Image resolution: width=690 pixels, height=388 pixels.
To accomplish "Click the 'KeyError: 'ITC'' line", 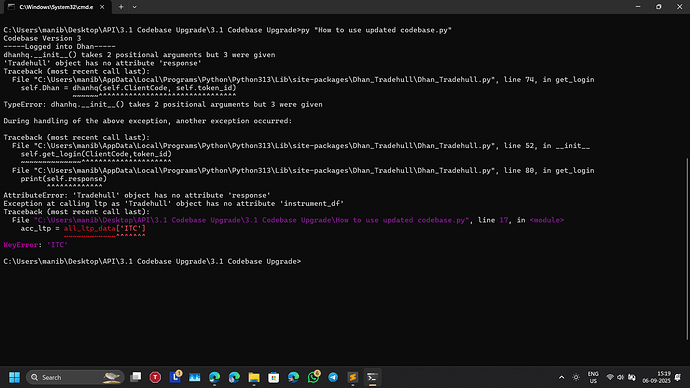I will pyautogui.click(x=36, y=245).
